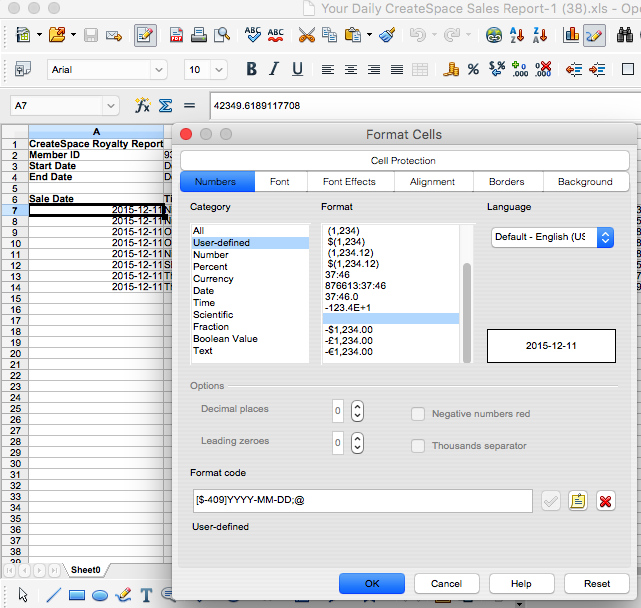Toggle Bold formatting in the toolbar
This screenshot has height=608, width=641.
pyautogui.click(x=251, y=70)
